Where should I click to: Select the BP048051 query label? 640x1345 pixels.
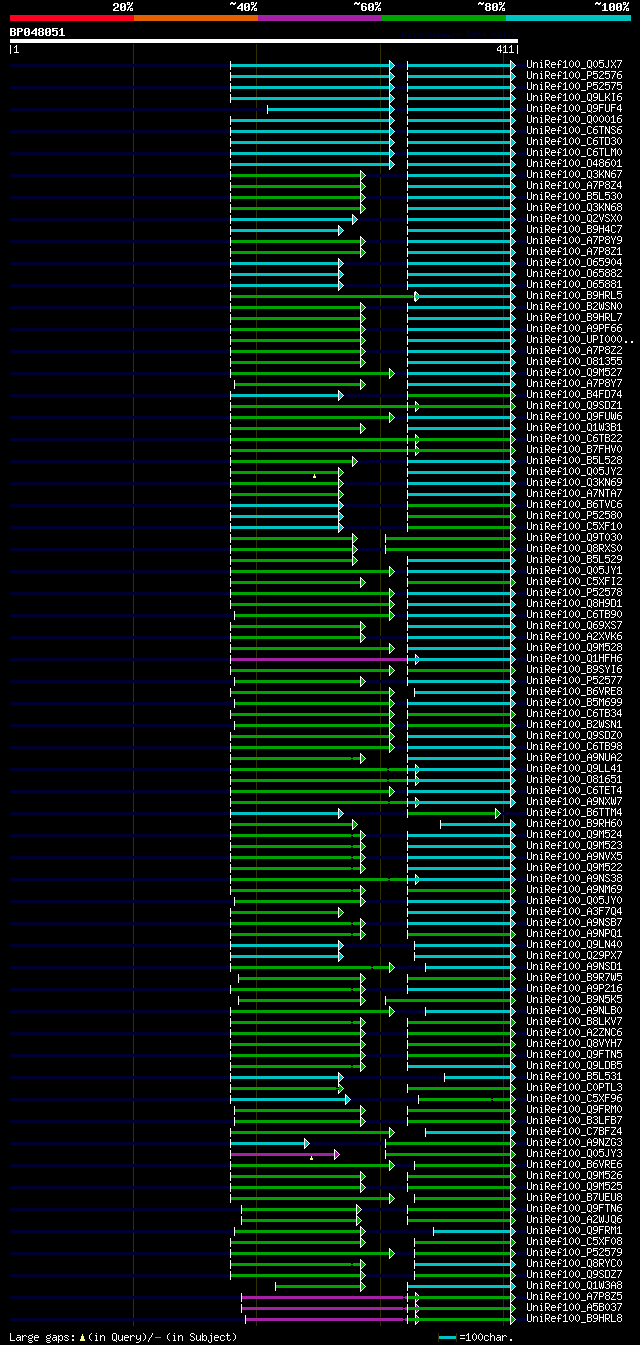pos(37,32)
